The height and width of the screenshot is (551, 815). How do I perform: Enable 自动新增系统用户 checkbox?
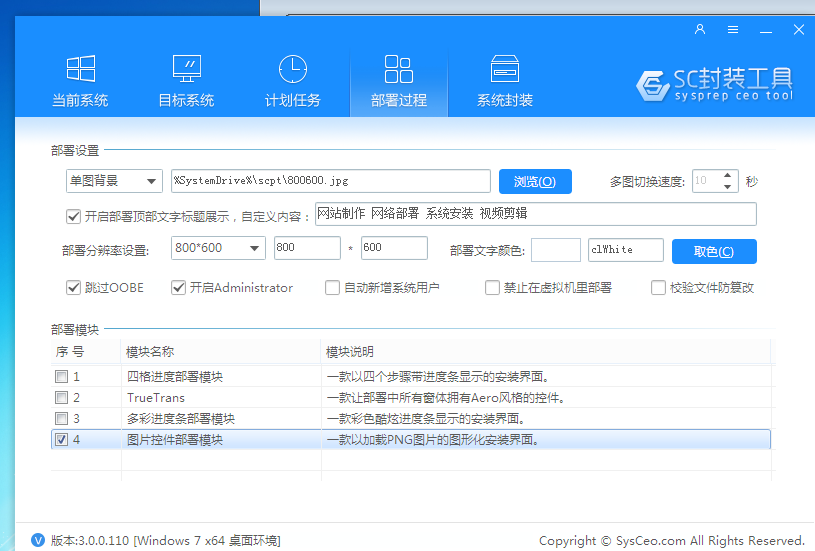pyautogui.click(x=333, y=288)
